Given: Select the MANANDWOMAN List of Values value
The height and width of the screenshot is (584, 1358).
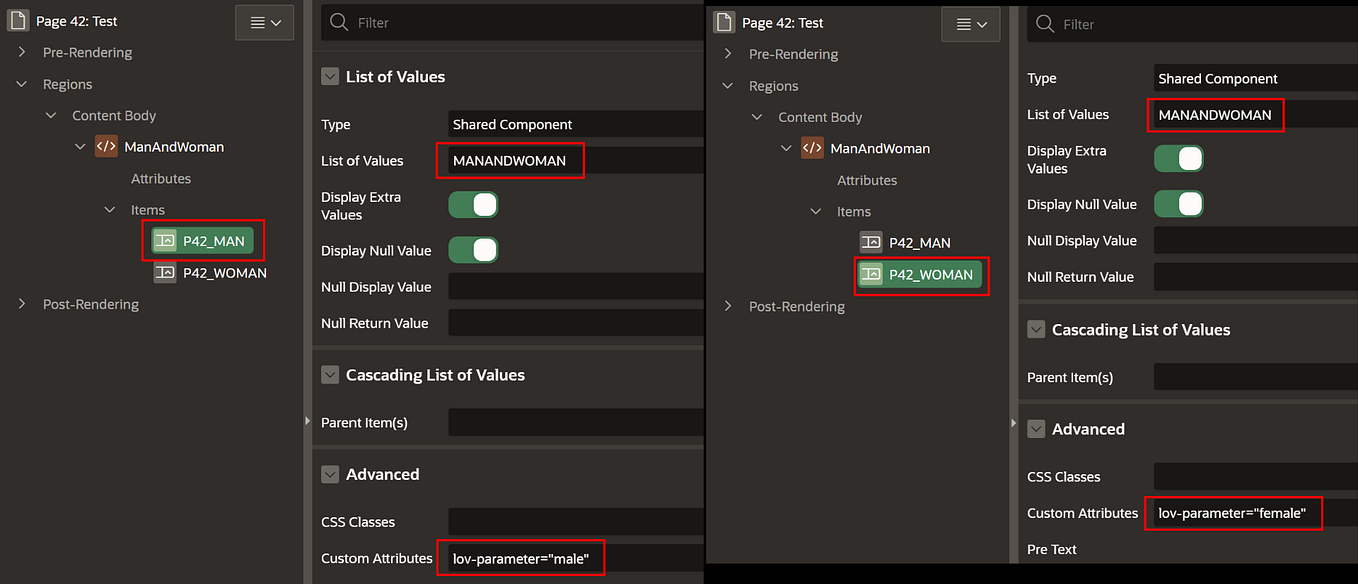Looking at the screenshot, I should coord(510,160).
